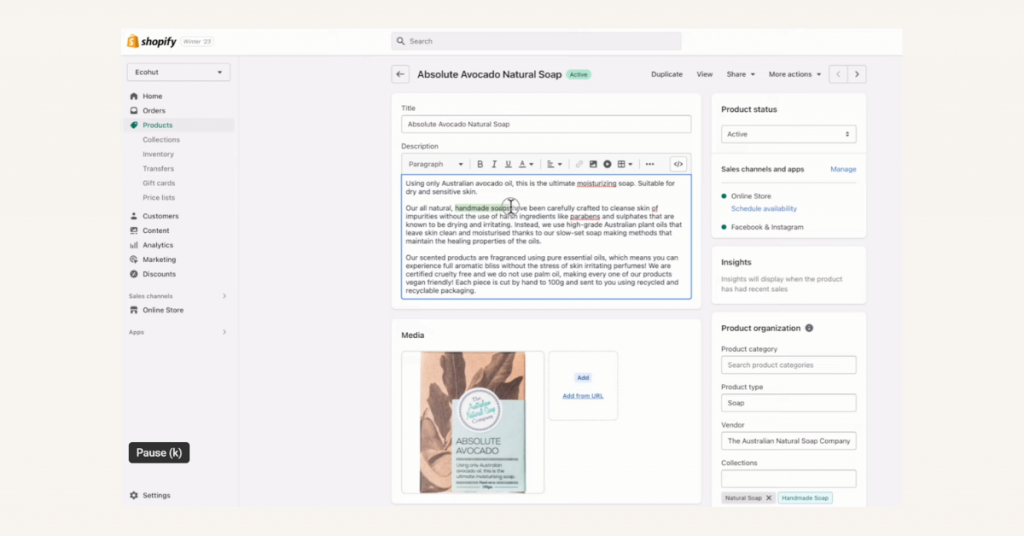
Task: Open the more formatting options ellipsis
Action: [650, 165]
